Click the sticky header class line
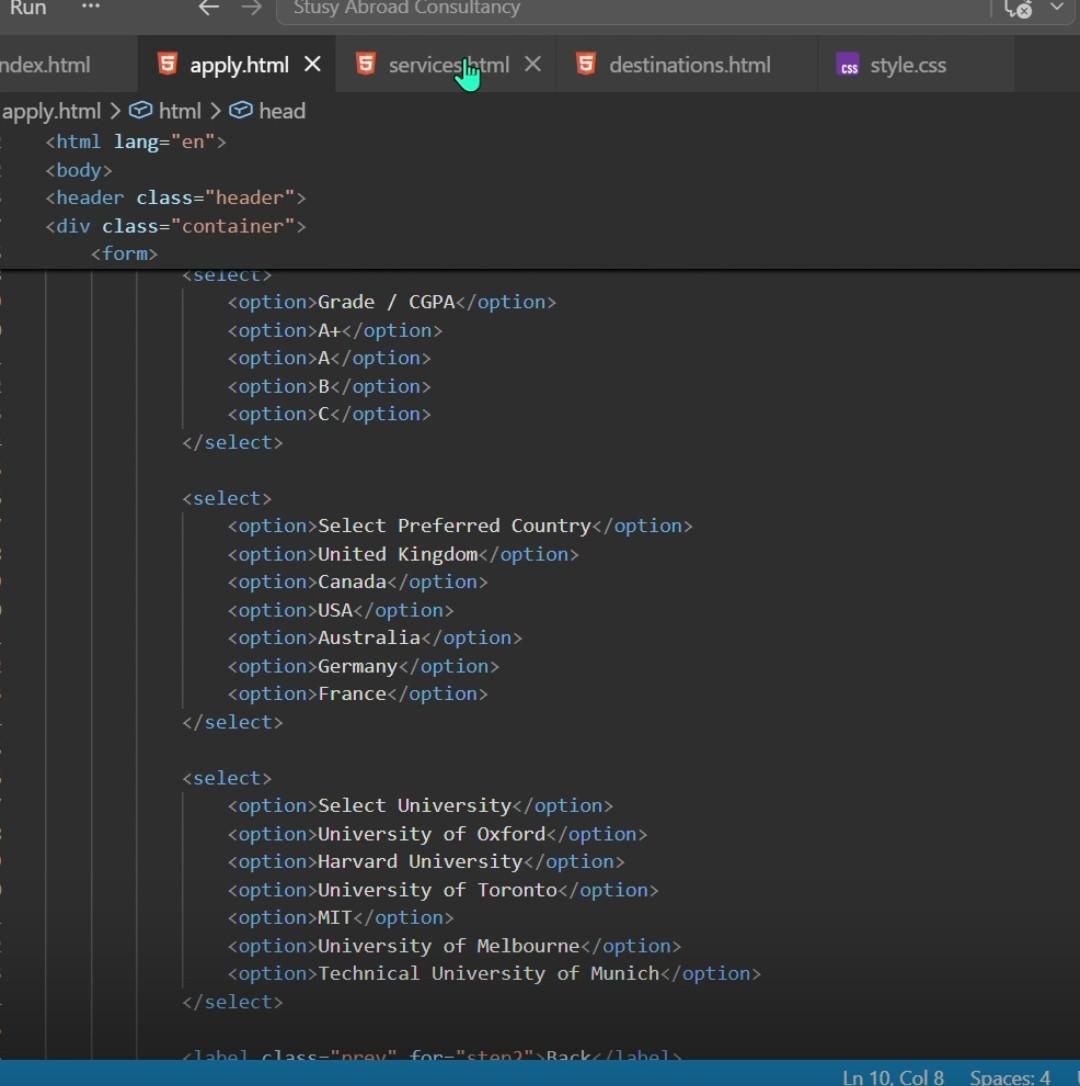1080x1086 pixels. point(175,198)
